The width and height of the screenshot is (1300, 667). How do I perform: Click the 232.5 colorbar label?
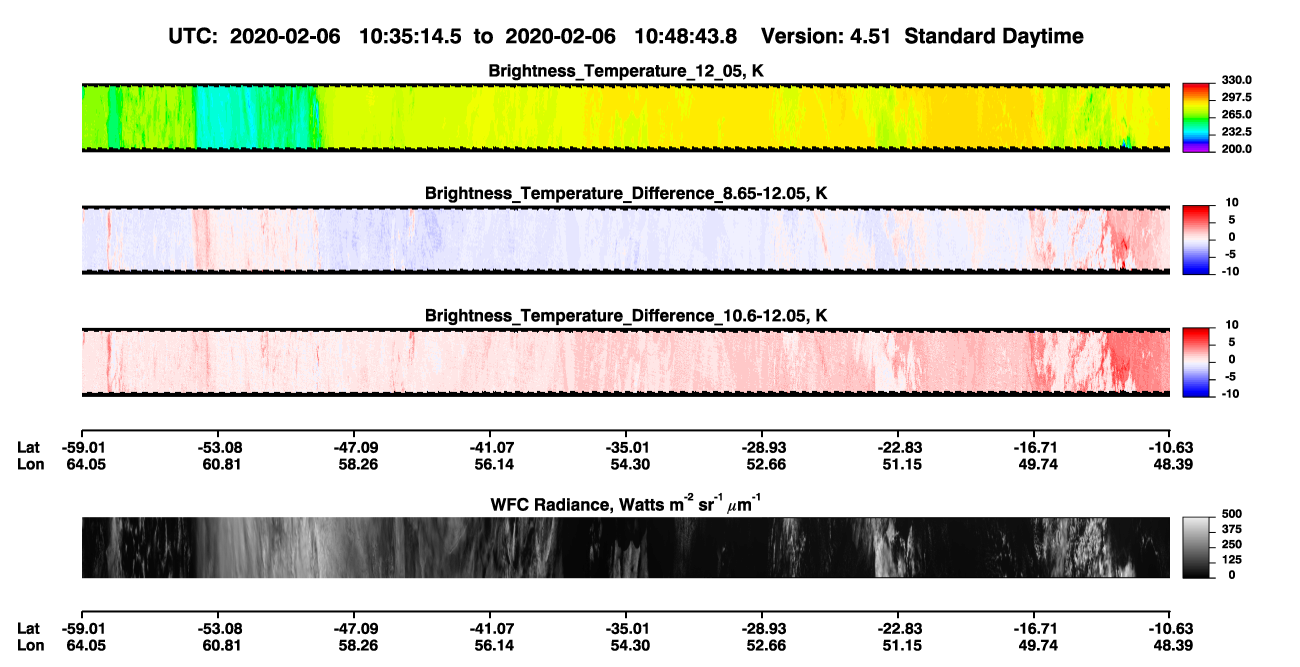click(1236, 131)
